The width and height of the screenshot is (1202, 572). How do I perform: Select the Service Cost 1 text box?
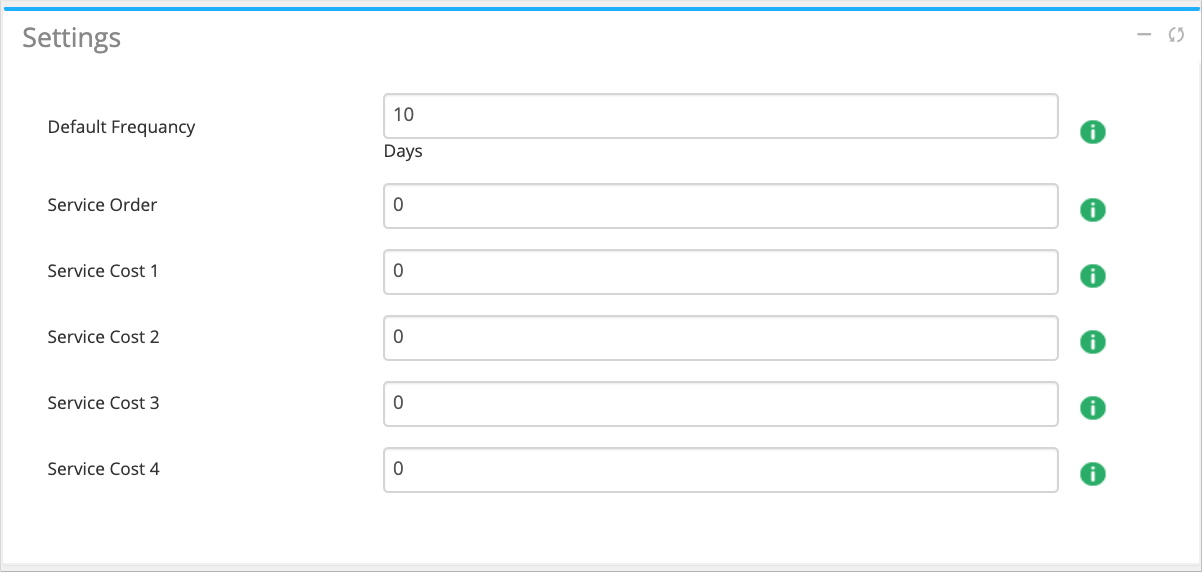click(720, 271)
